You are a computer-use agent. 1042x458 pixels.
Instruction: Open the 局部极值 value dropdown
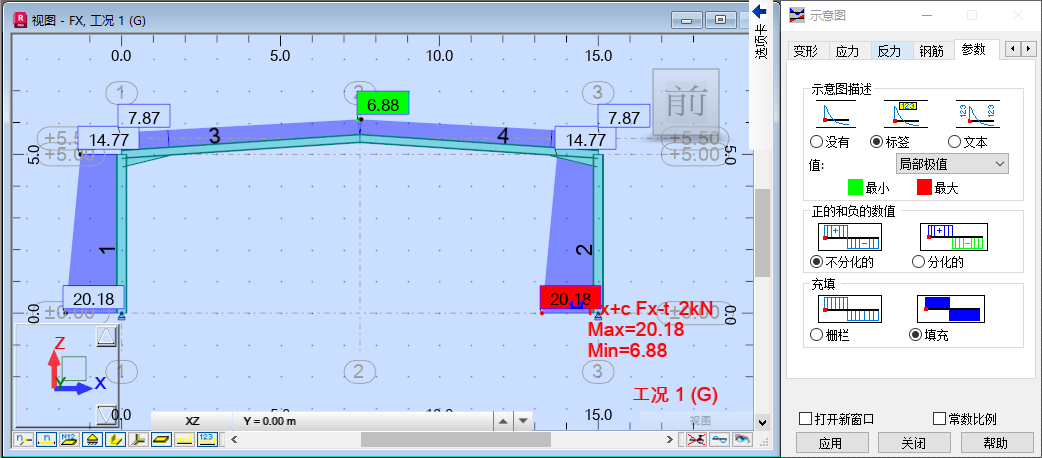point(951,164)
